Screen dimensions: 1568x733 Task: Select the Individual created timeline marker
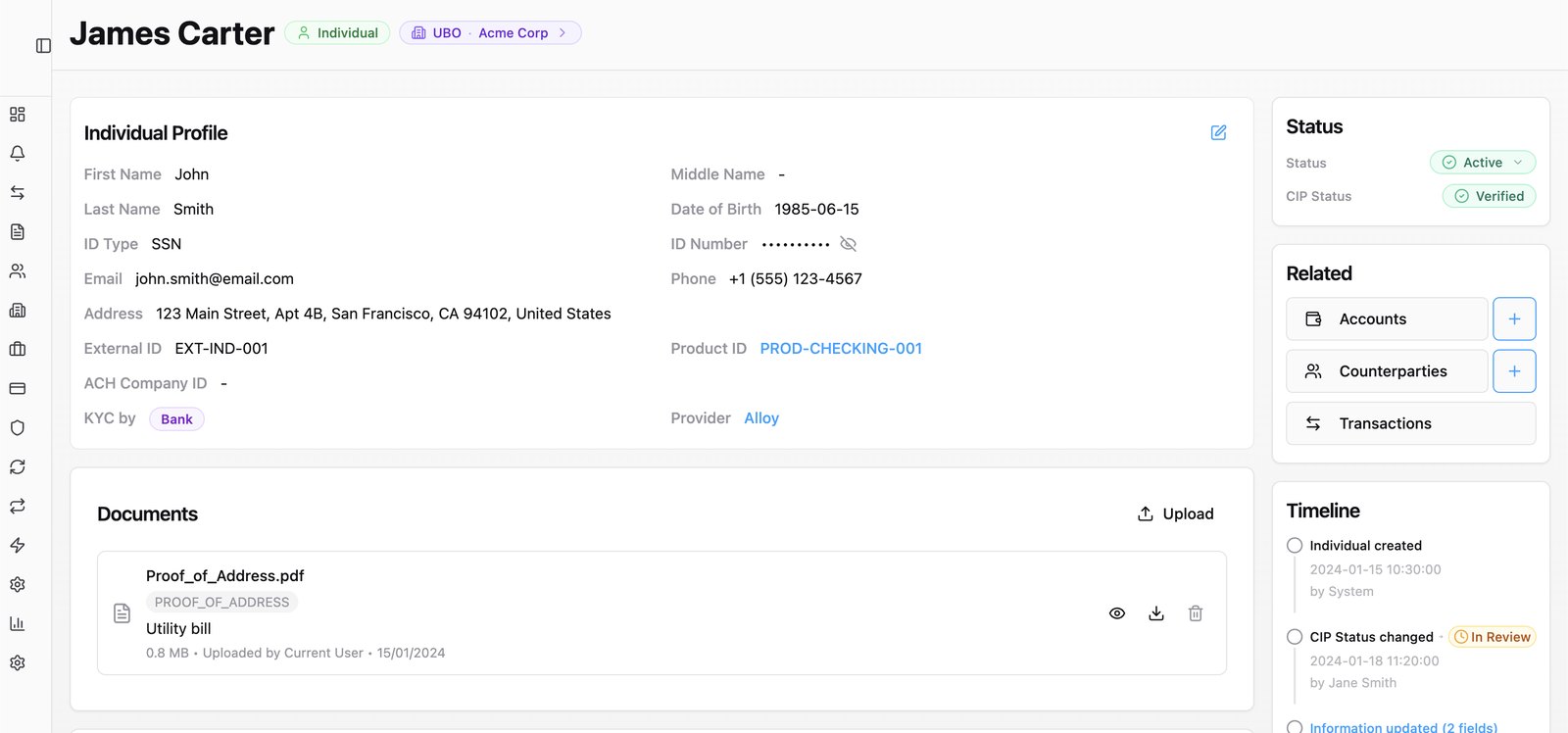(1295, 546)
